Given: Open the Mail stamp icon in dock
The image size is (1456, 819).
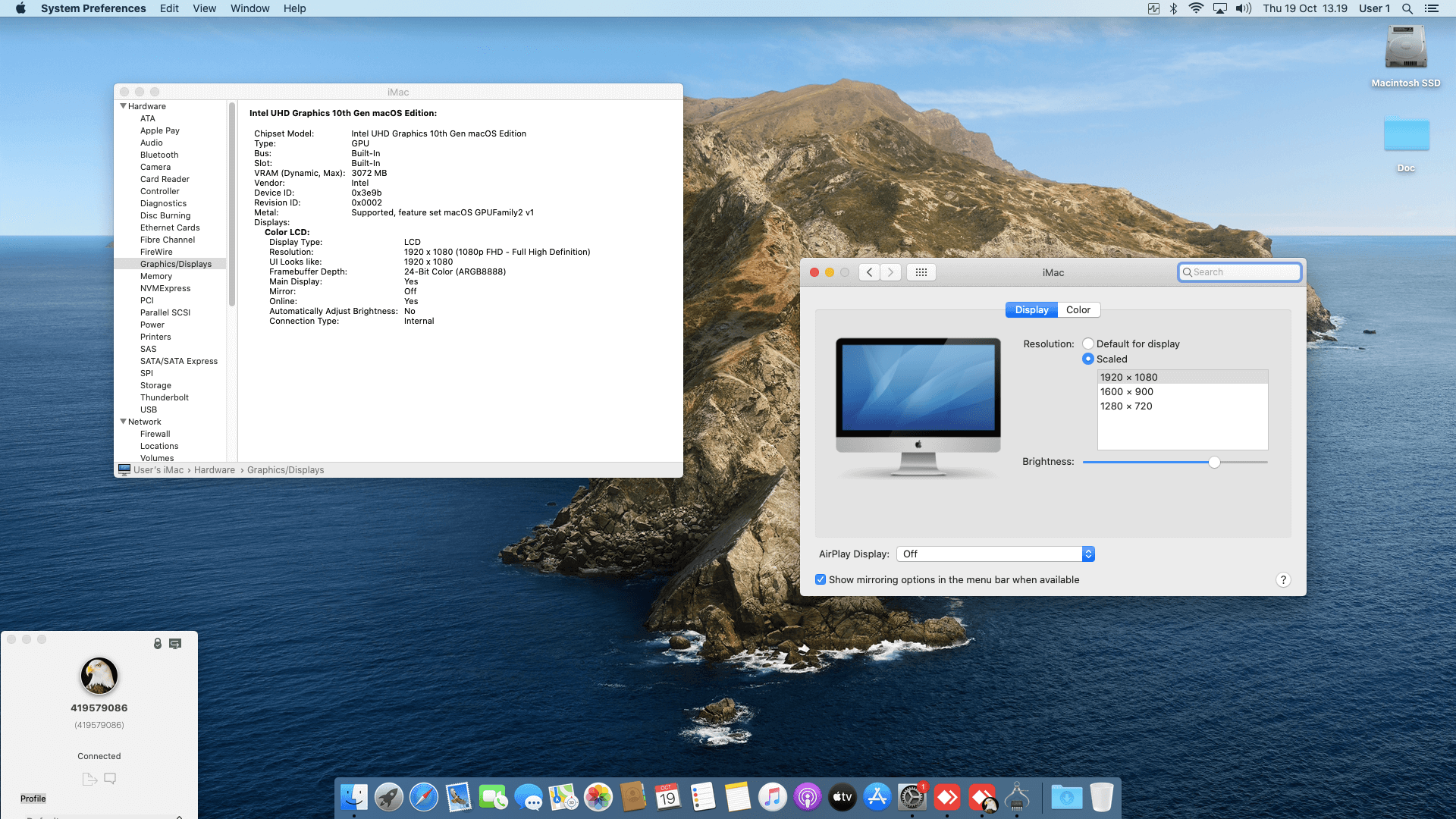Looking at the screenshot, I should [x=459, y=797].
